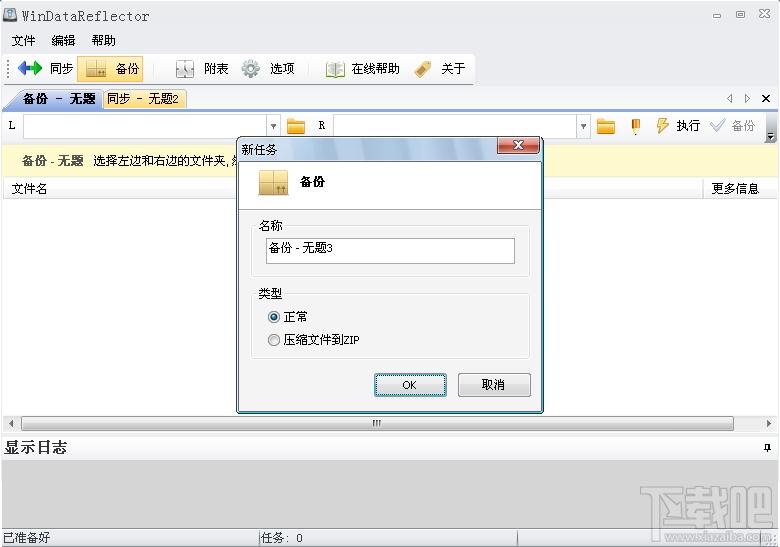Browse right folder with folder icon next to R
780x547 pixels.
click(606, 126)
